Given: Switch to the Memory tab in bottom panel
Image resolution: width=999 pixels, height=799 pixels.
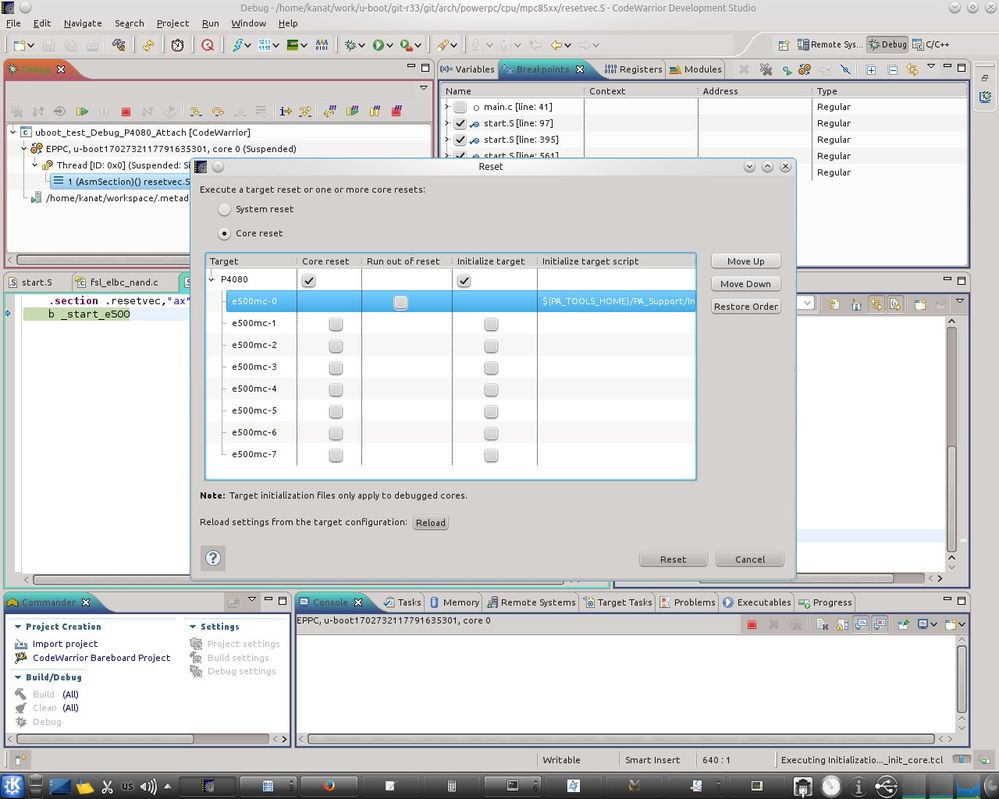Looking at the screenshot, I should tap(454, 602).
